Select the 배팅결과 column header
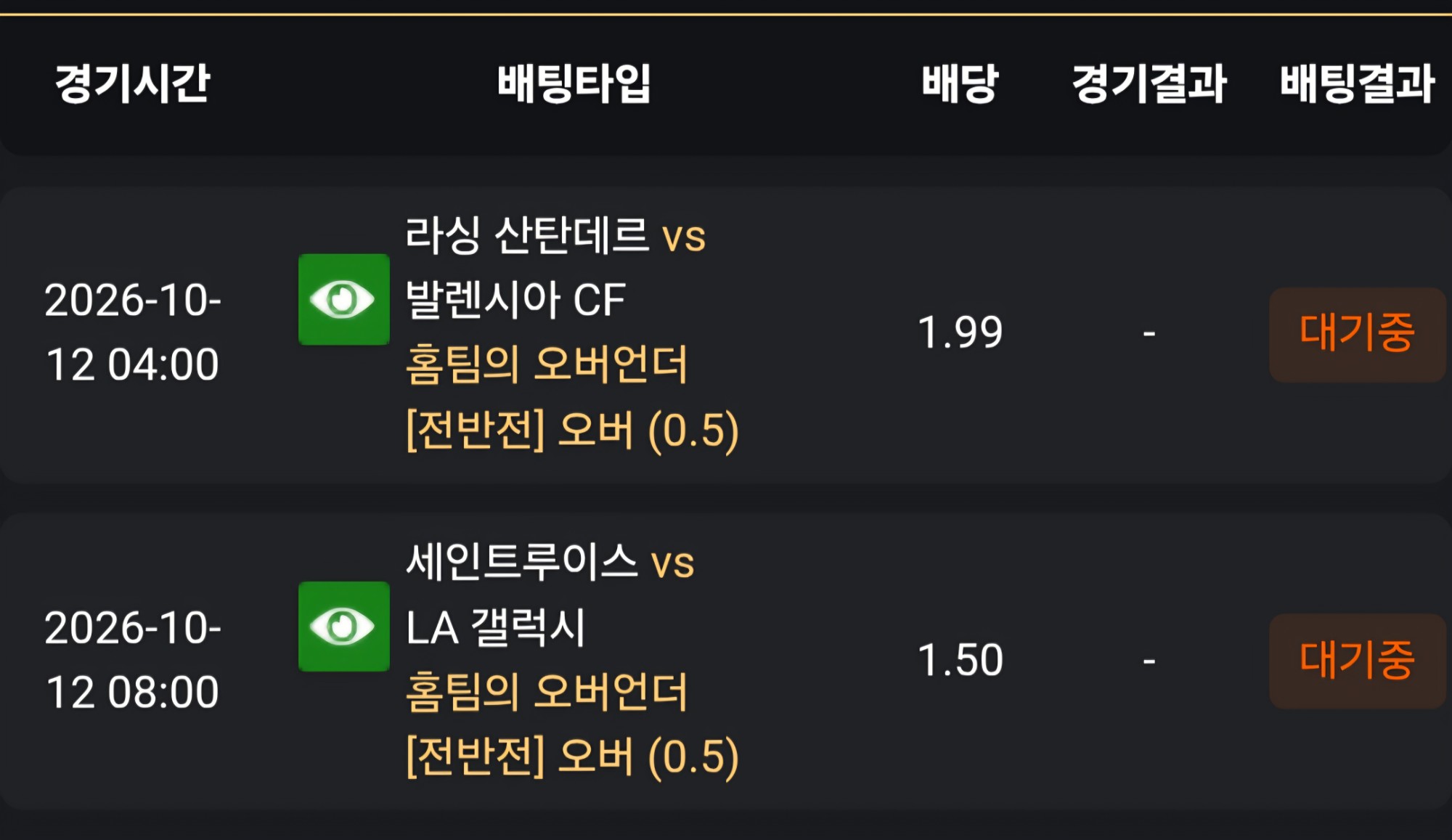 1358,83
